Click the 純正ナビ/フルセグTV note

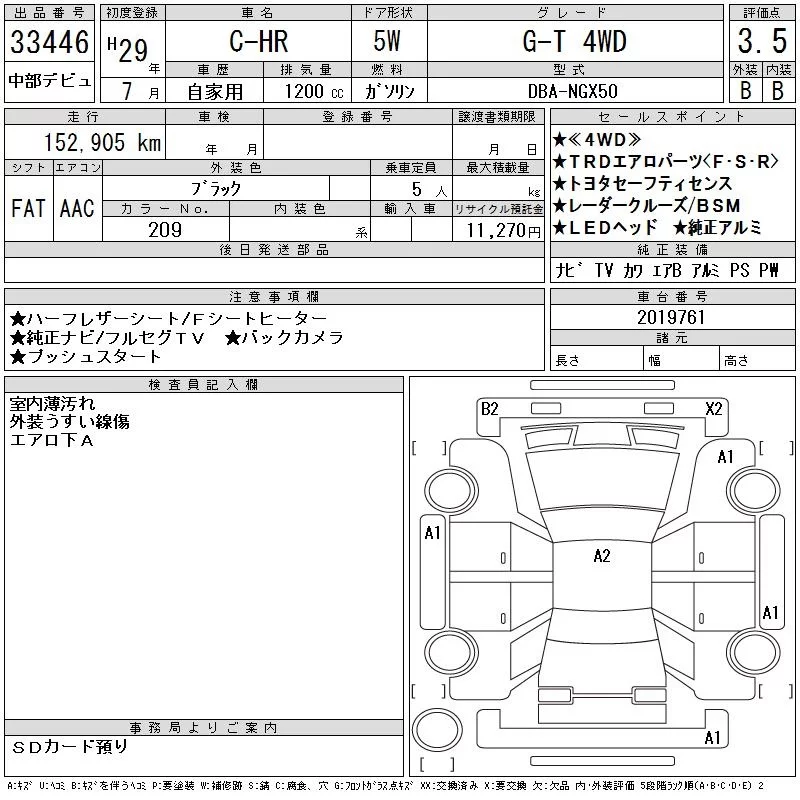pyautogui.click(x=107, y=338)
